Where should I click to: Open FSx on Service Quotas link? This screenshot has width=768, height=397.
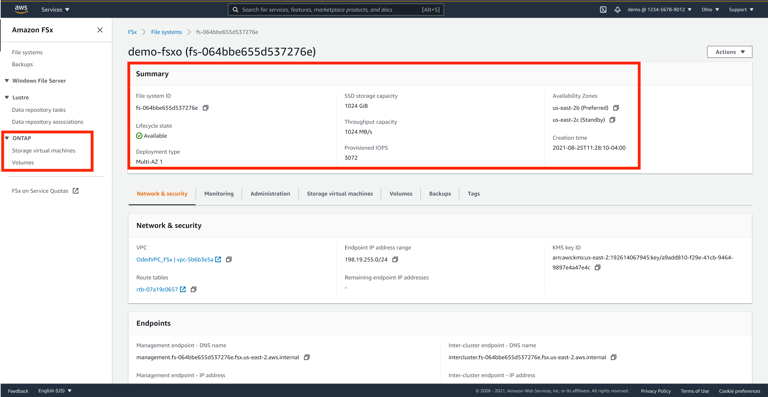point(40,191)
